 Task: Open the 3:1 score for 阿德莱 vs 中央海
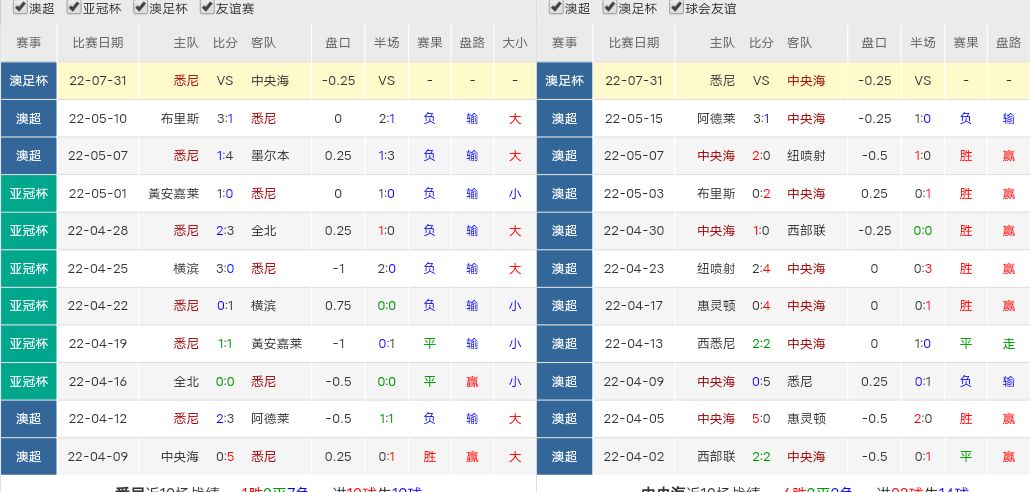click(x=761, y=118)
